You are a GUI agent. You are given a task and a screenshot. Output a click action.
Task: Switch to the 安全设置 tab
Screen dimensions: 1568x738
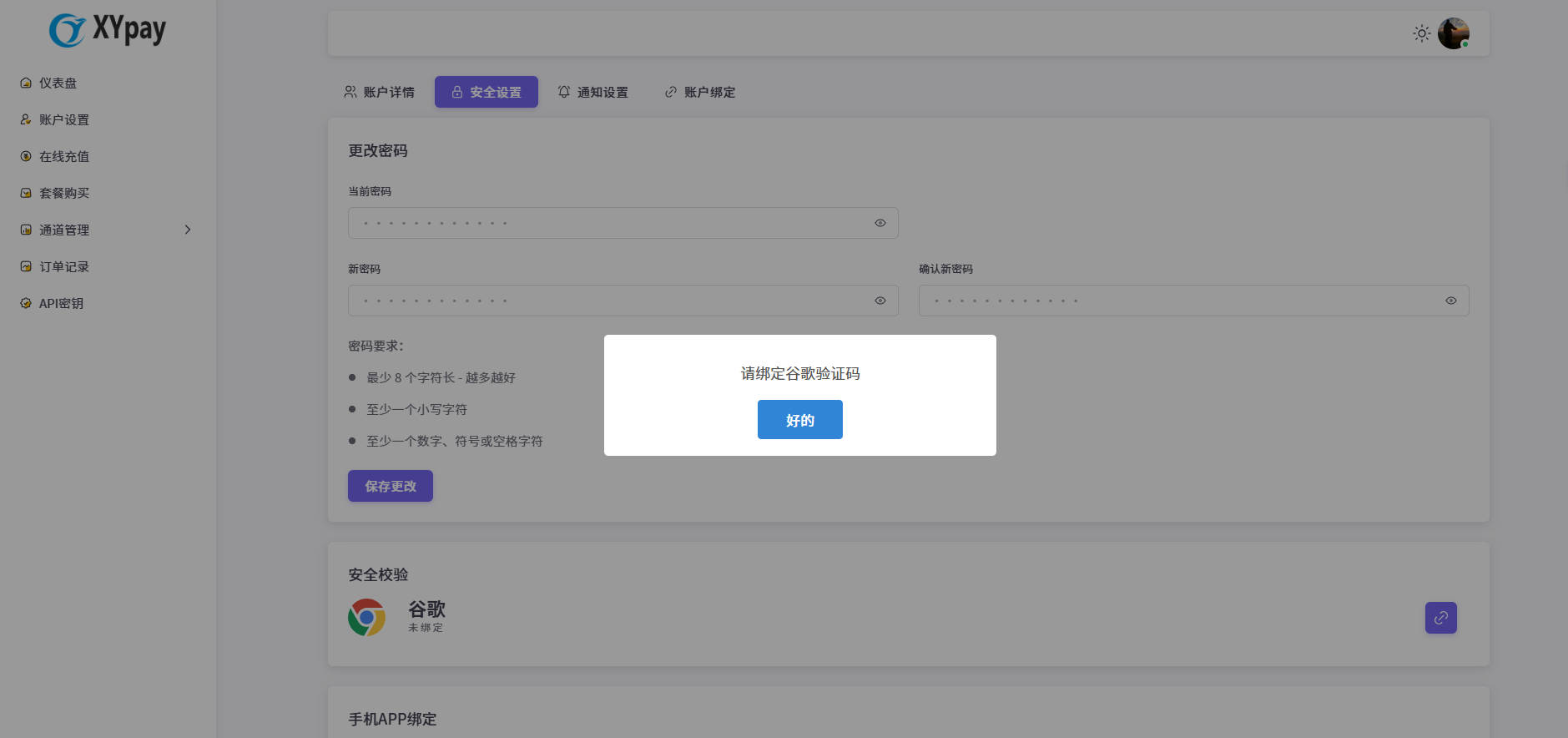[487, 92]
